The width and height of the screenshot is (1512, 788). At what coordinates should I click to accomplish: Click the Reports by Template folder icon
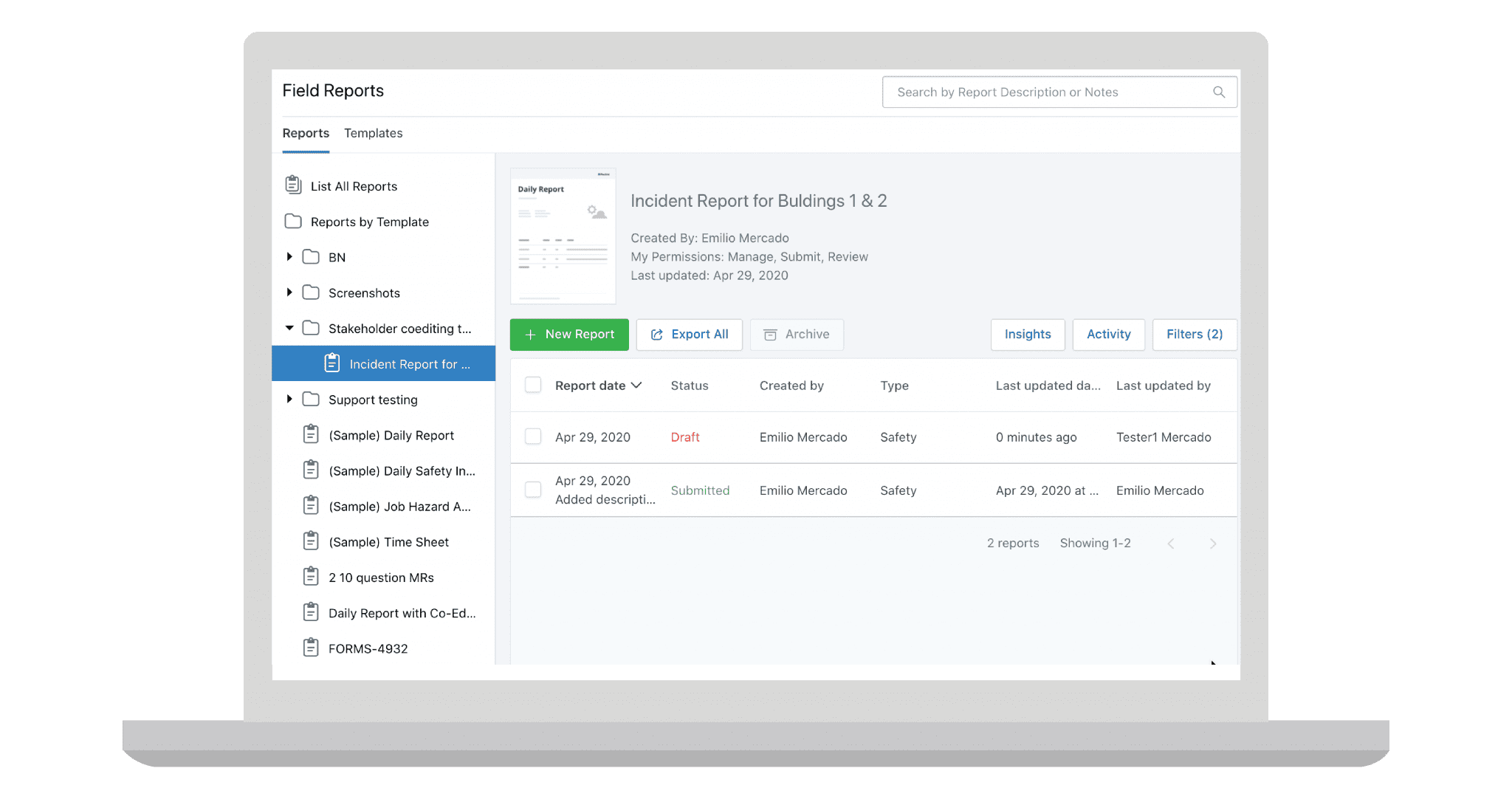[293, 221]
